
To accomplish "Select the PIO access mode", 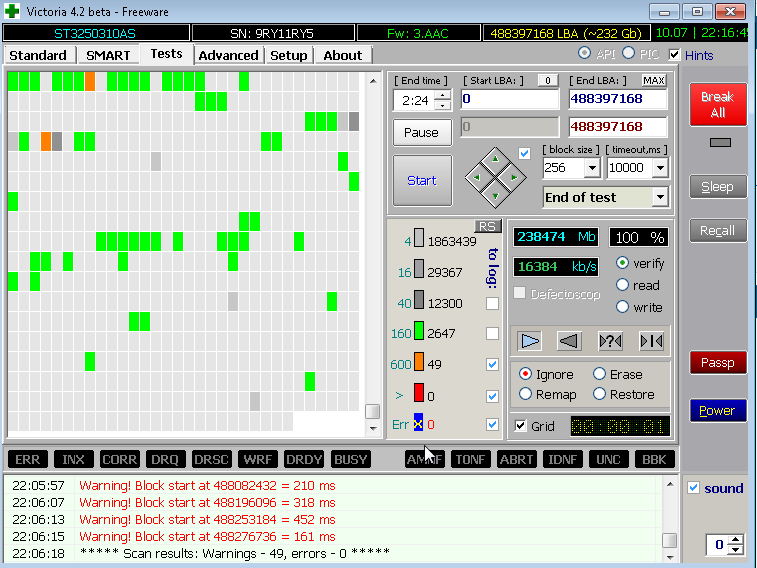I will [628, 53].
